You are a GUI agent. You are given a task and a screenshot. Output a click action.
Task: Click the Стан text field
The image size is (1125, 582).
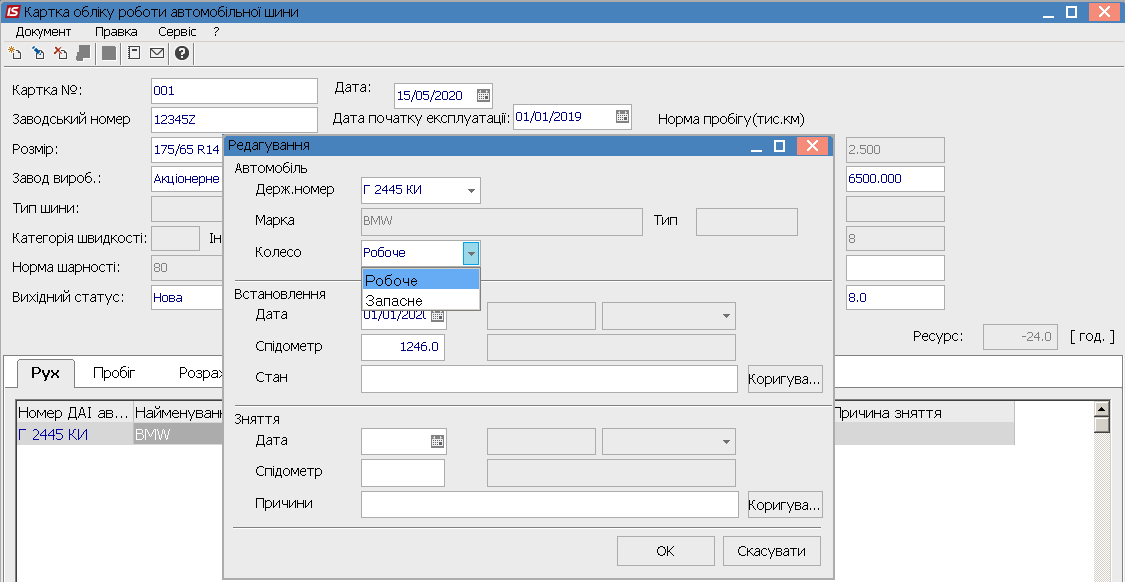(549, 379)
